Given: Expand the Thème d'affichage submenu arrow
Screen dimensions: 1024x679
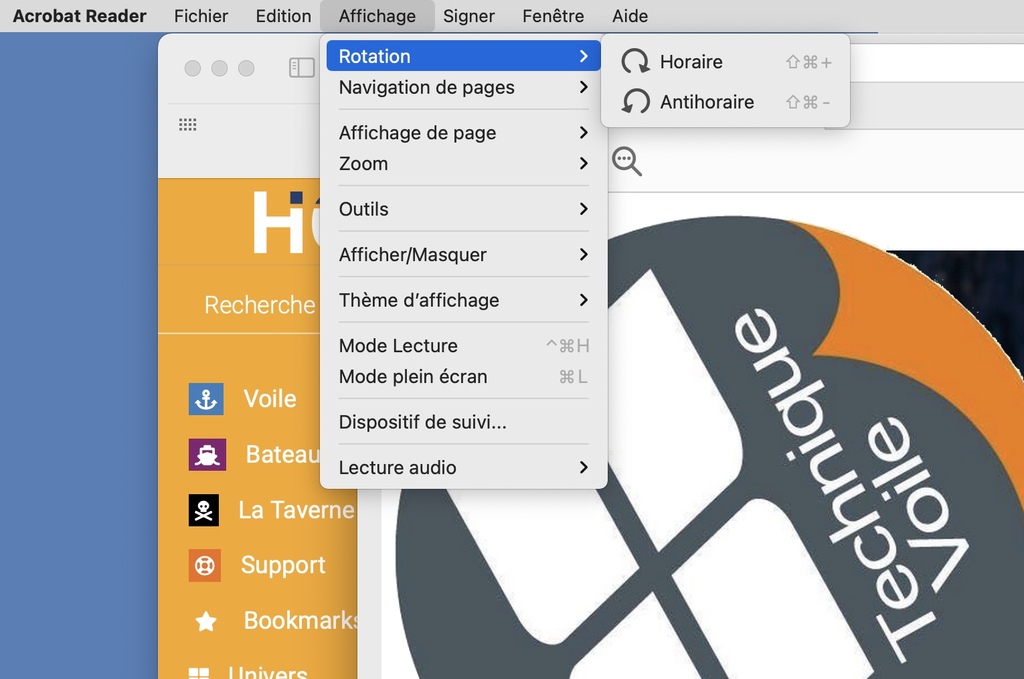Looking at the screenshot, I should [584, 300].
